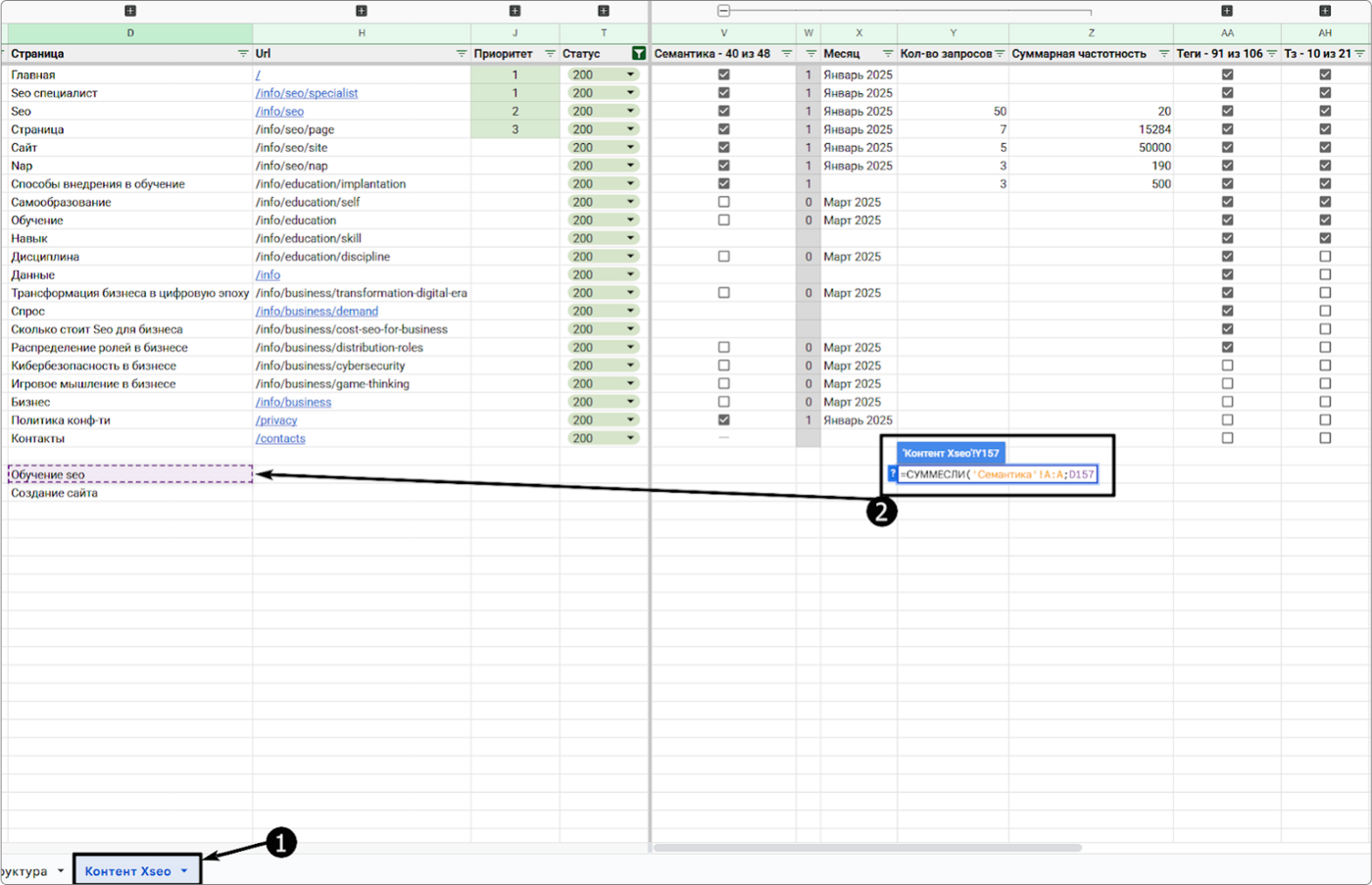Open the filter icon in the Теги header
Screen dimensions: 1372x885
(x=1272, y=54)
